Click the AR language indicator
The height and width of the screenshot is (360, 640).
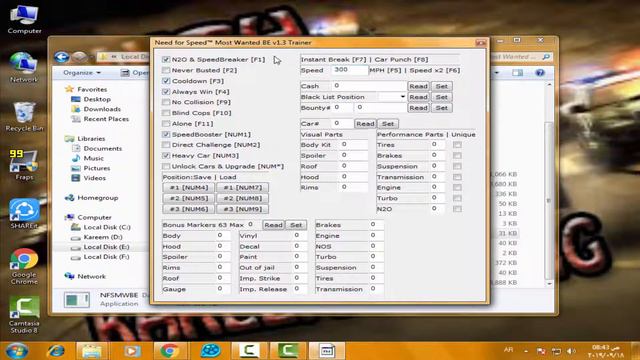pos(508,350)
